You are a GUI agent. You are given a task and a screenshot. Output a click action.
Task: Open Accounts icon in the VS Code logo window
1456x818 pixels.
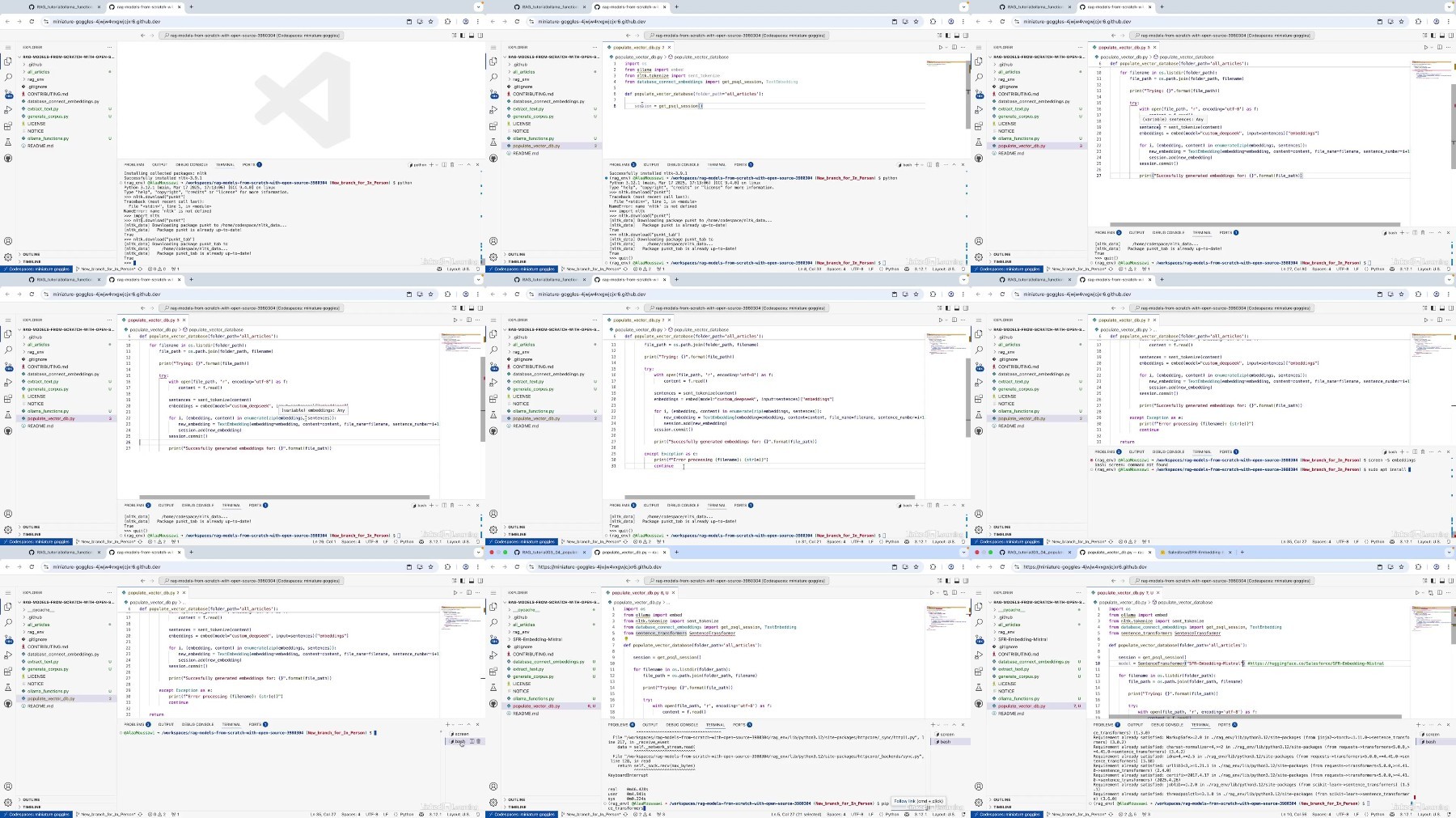pos(8,241)
